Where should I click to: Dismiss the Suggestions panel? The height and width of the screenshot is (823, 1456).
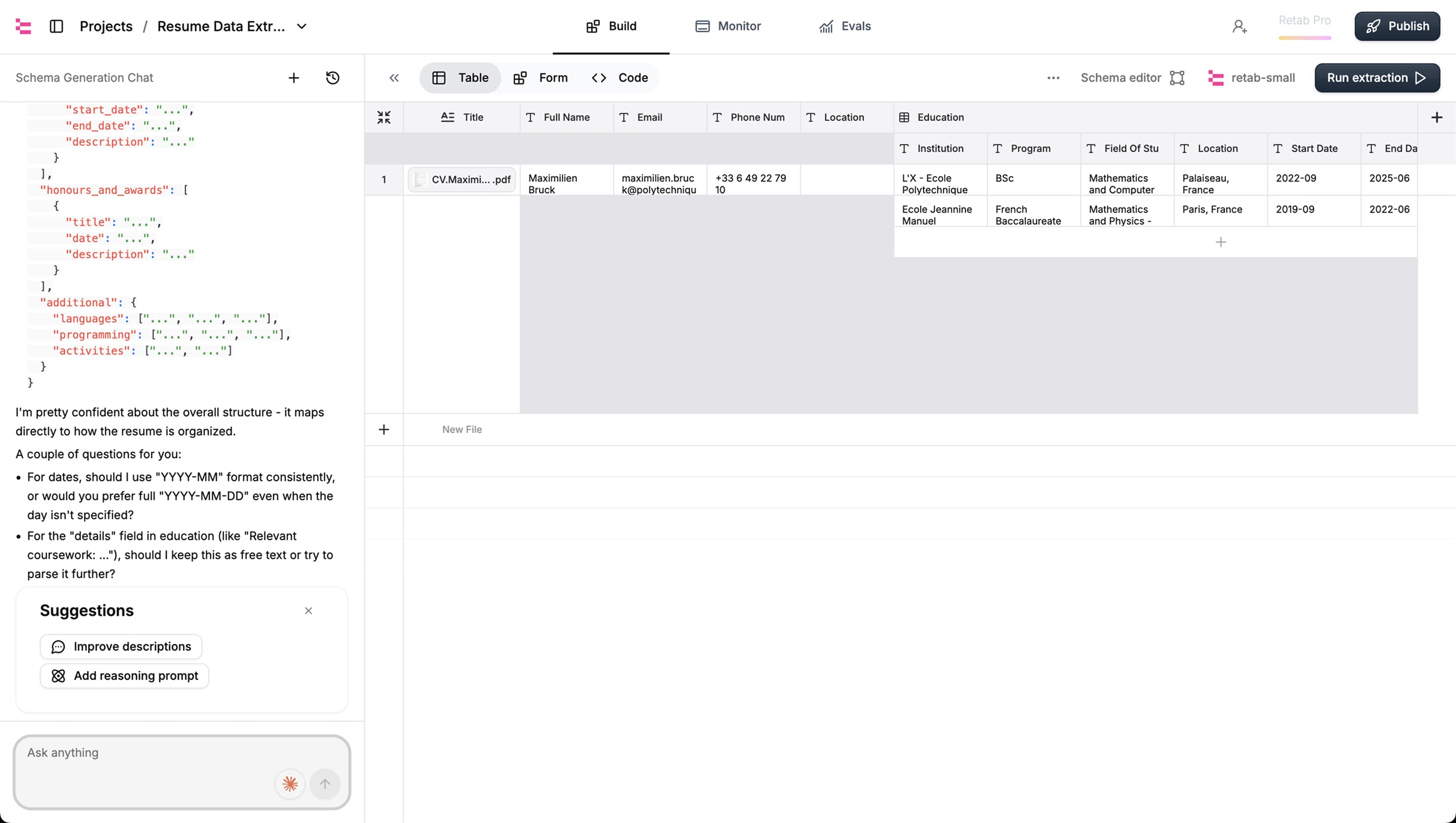tap(308, 611)
